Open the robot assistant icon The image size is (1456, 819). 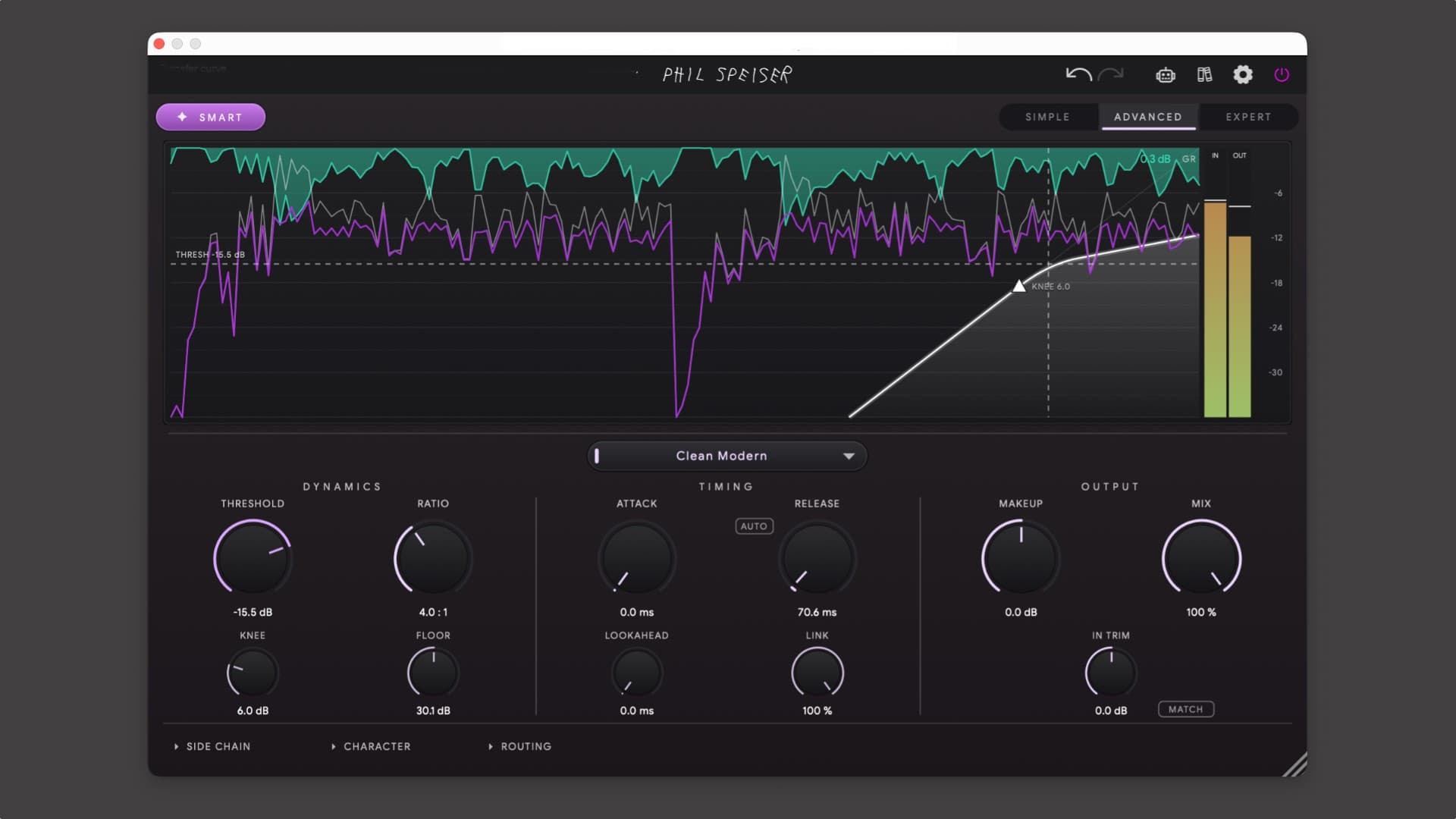pos(1166,74)
